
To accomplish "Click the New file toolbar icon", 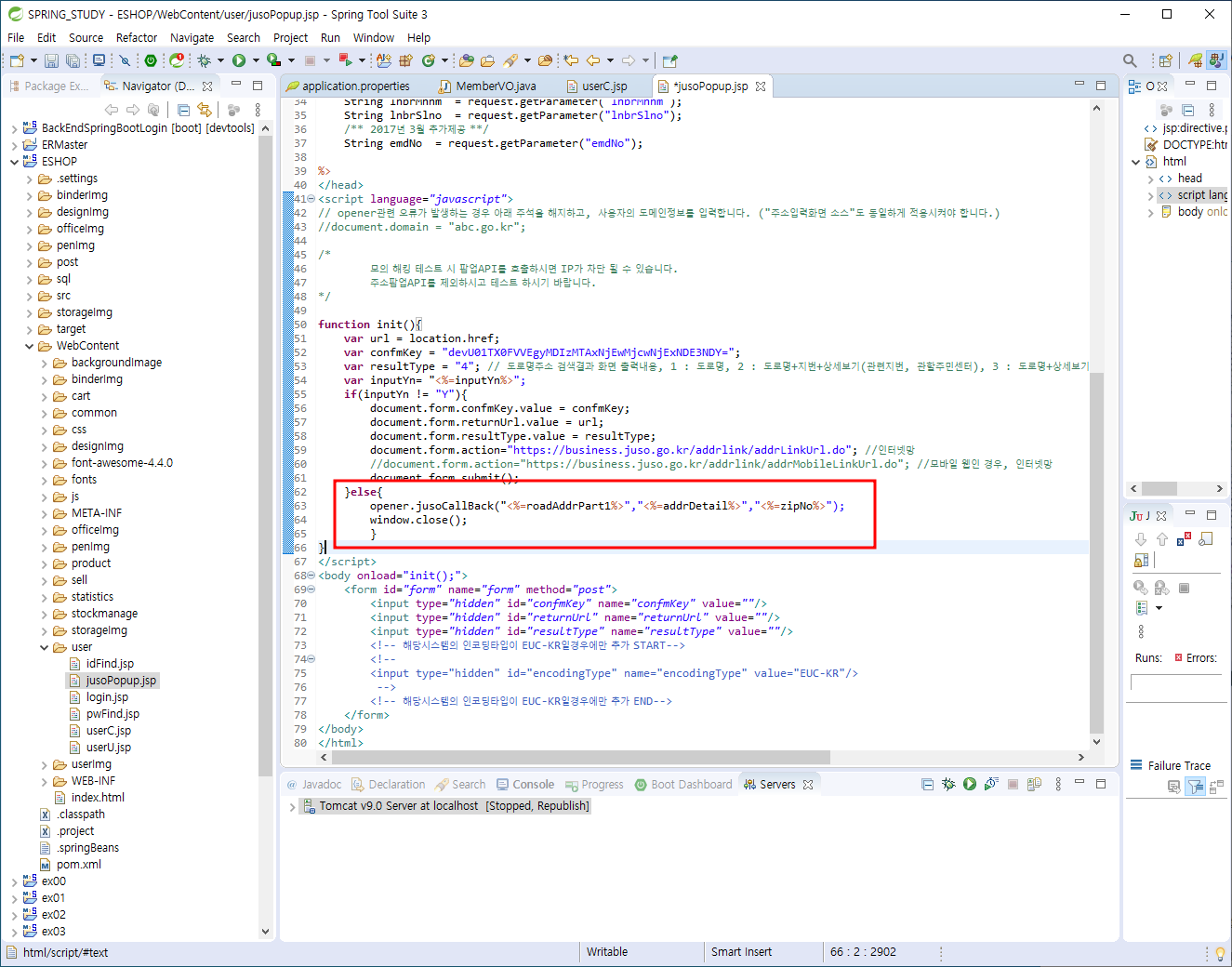I will (17, 60).
